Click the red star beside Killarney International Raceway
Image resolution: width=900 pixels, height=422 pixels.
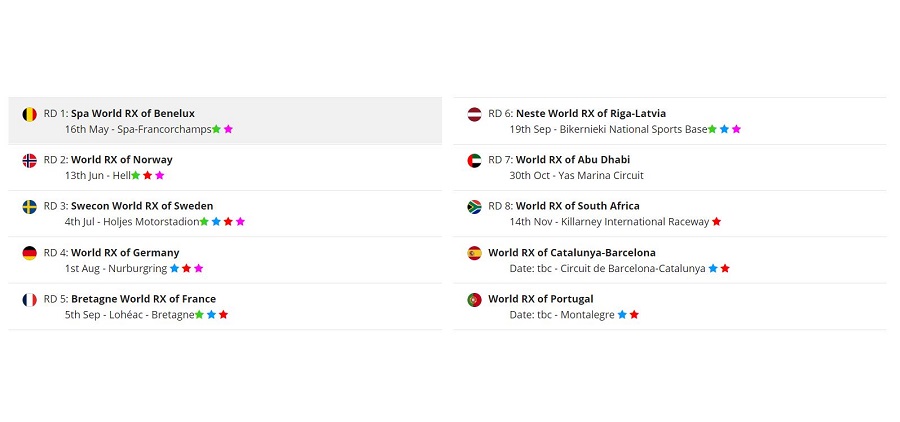pyautogui.click(x=716, y=222)
